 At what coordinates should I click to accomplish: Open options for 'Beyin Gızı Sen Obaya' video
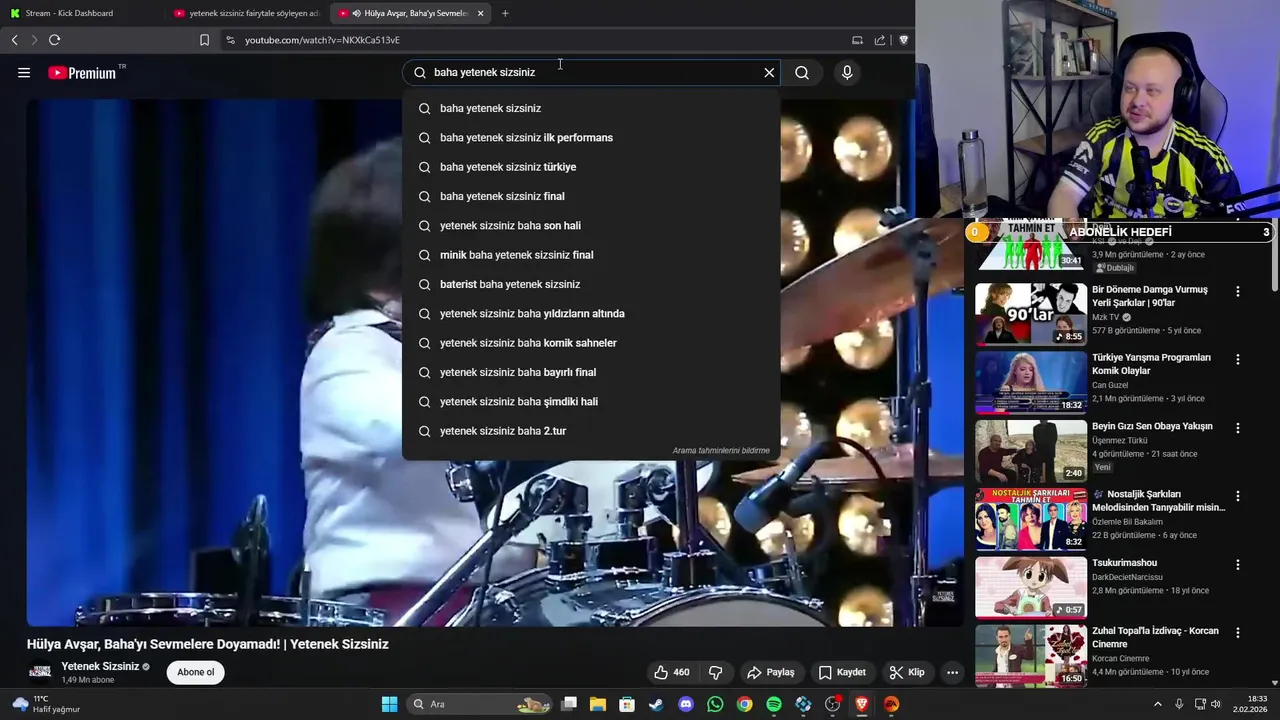point(1237,428)
